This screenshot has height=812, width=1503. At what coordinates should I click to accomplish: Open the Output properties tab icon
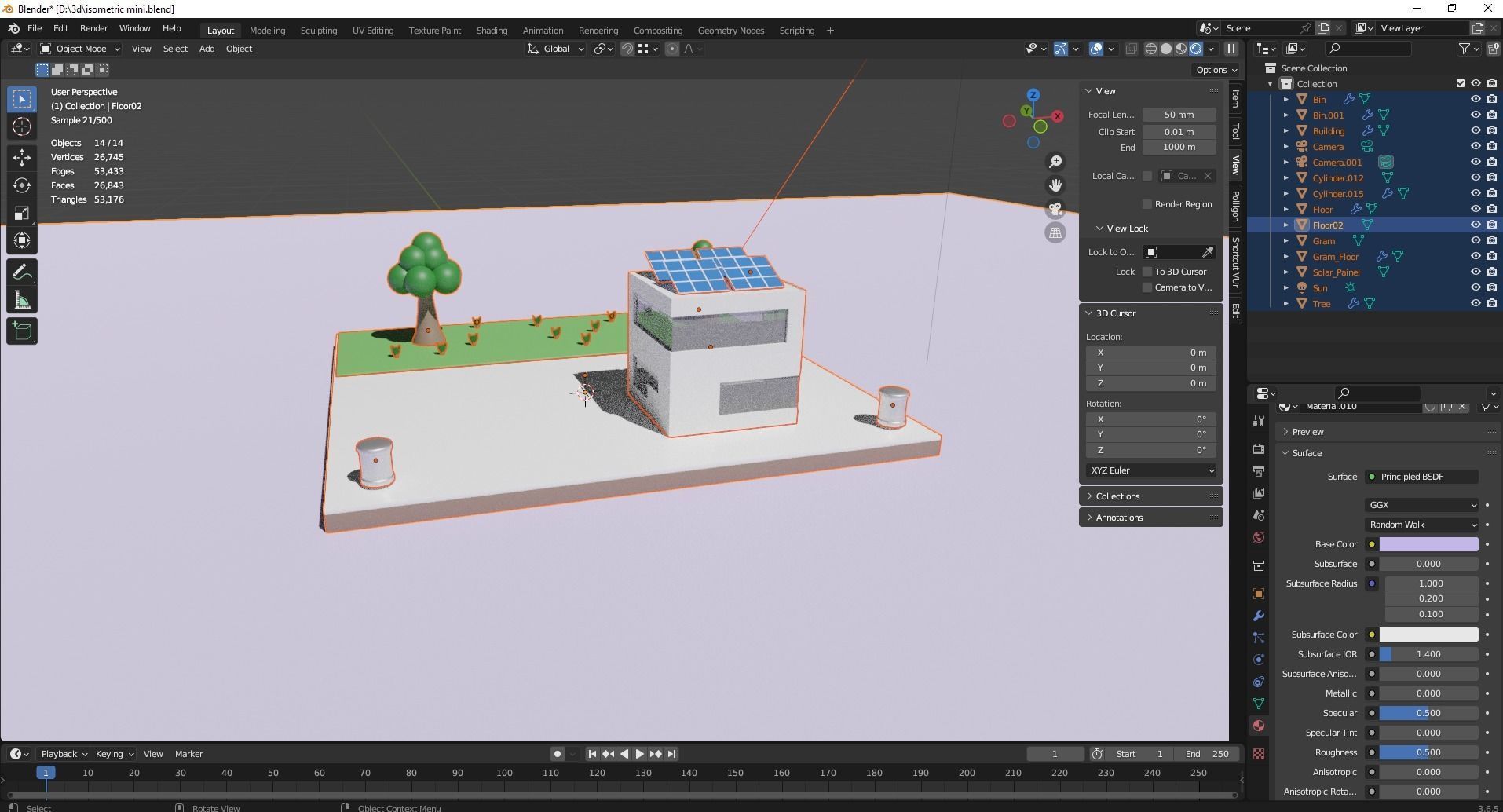pos(1259,470)
